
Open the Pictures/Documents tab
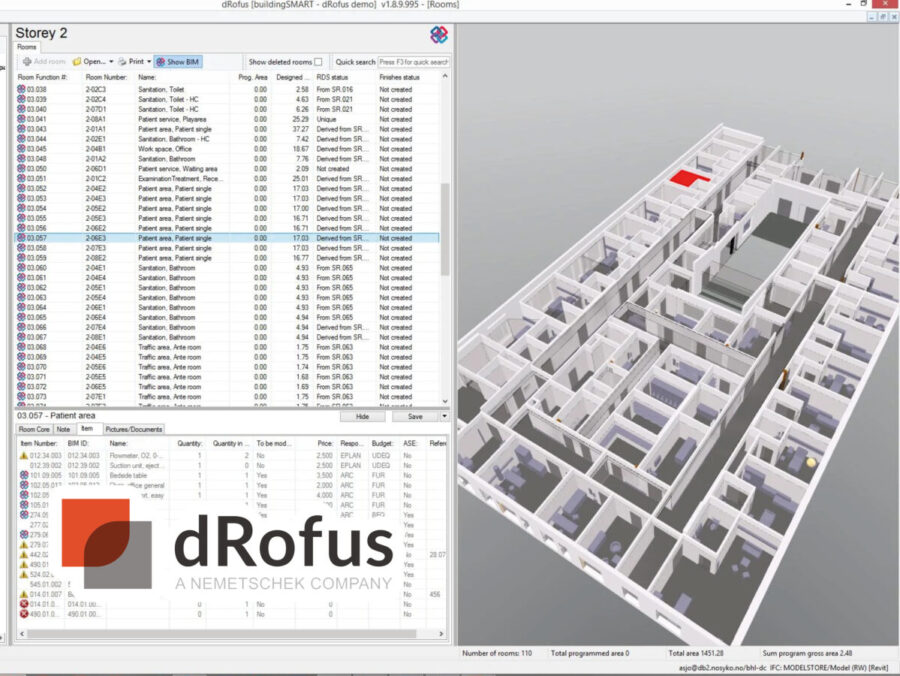coord(134,429)
